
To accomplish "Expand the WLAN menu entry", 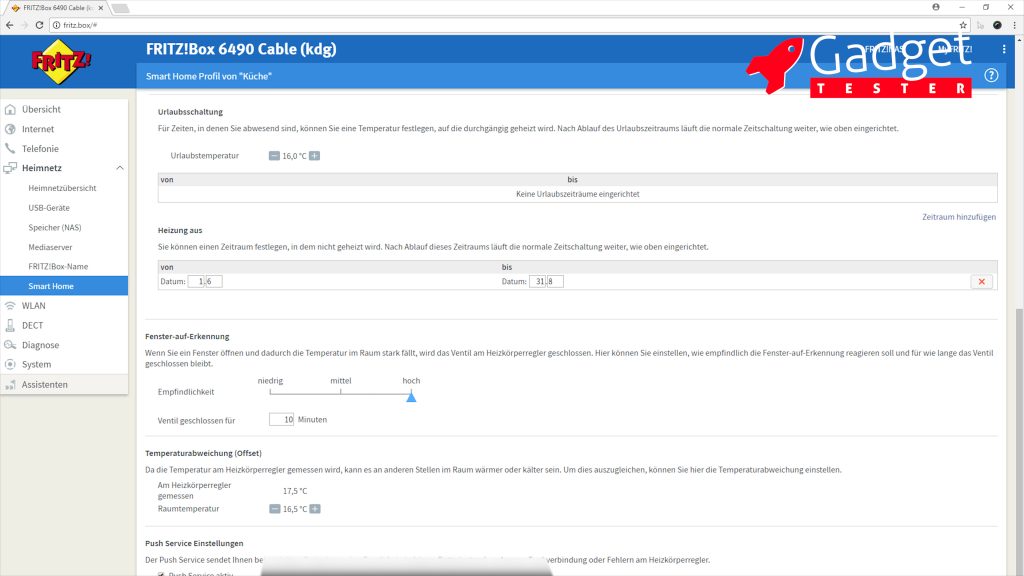I will click(33, 306).
